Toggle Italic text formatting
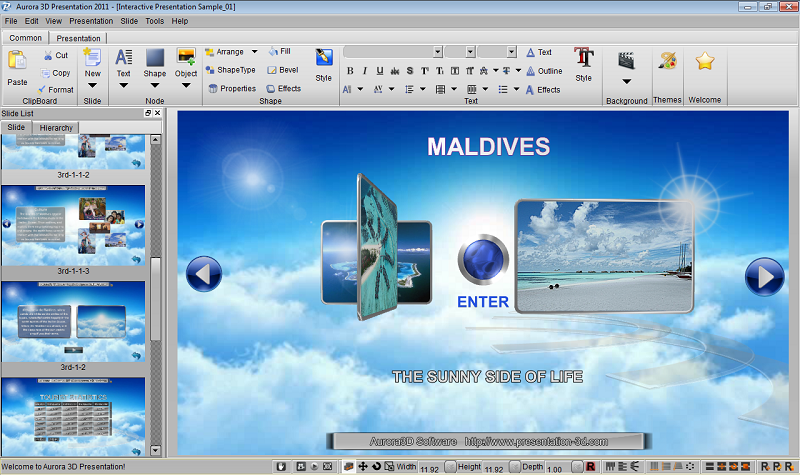The image size is (800, 475). [365, 71]
